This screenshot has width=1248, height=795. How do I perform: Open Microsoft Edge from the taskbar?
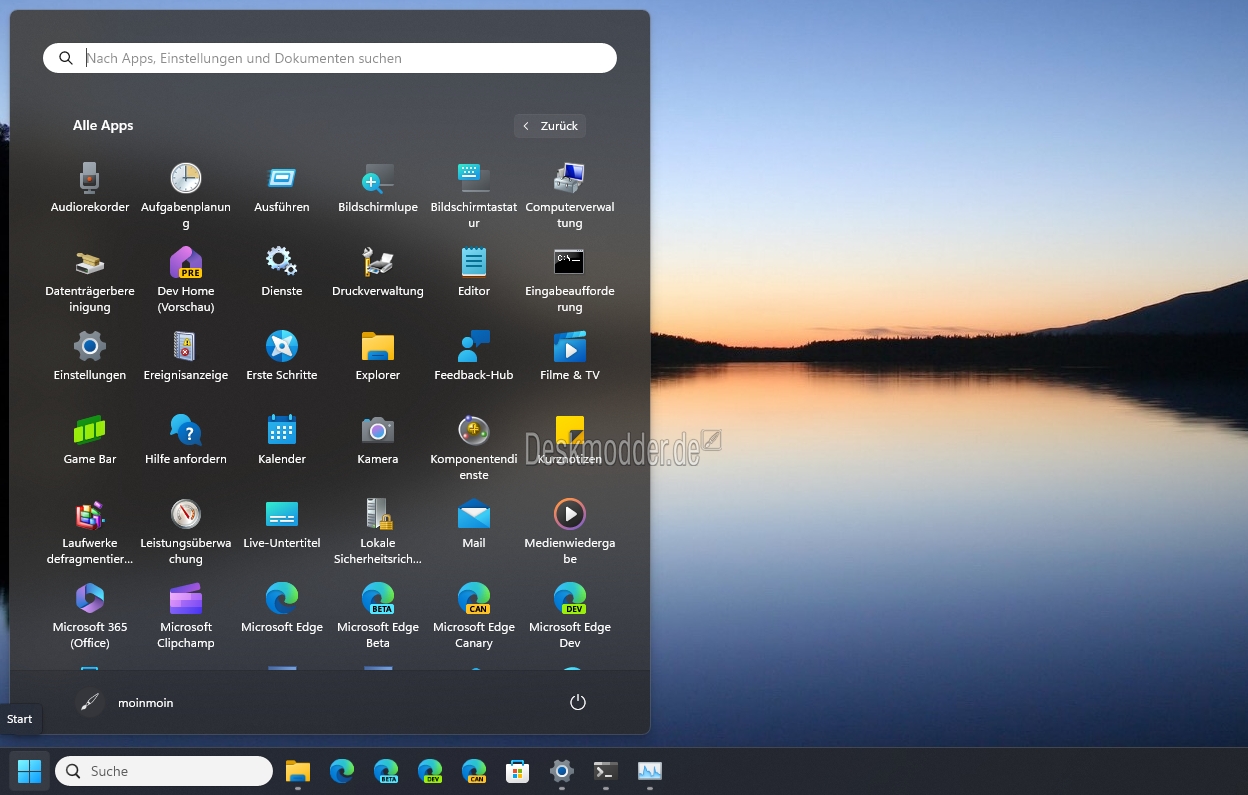coord(342,771)
